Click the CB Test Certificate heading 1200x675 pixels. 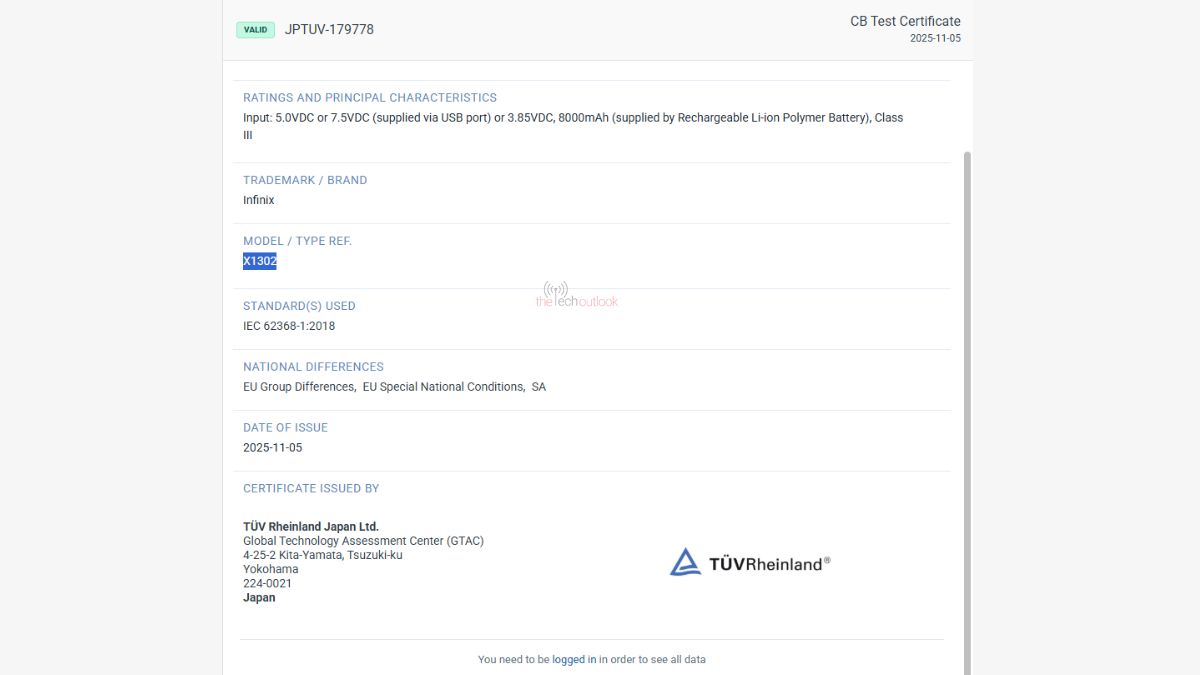tap(905, 21)
